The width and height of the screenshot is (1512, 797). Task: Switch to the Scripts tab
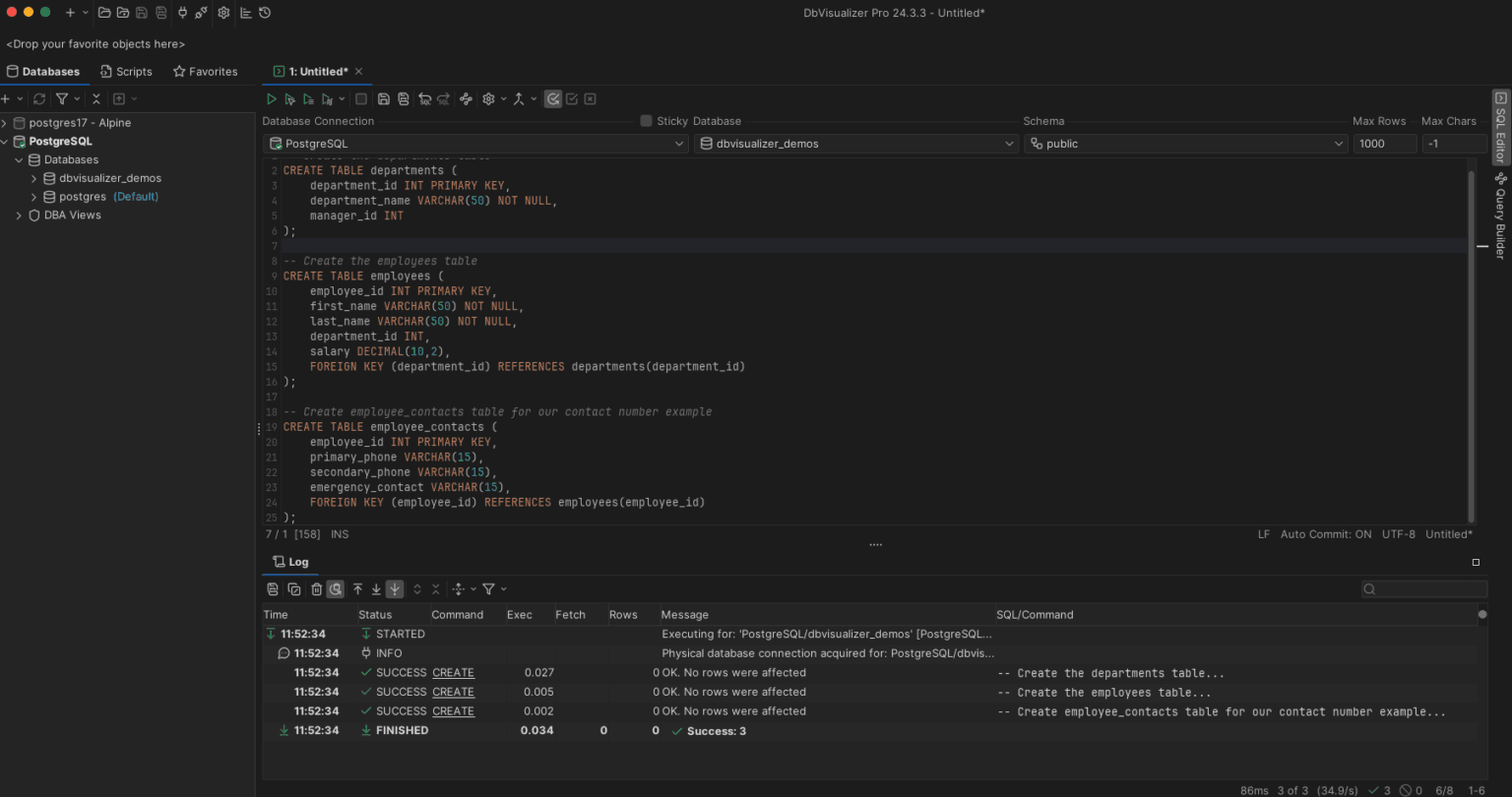(x=126, y=71)
